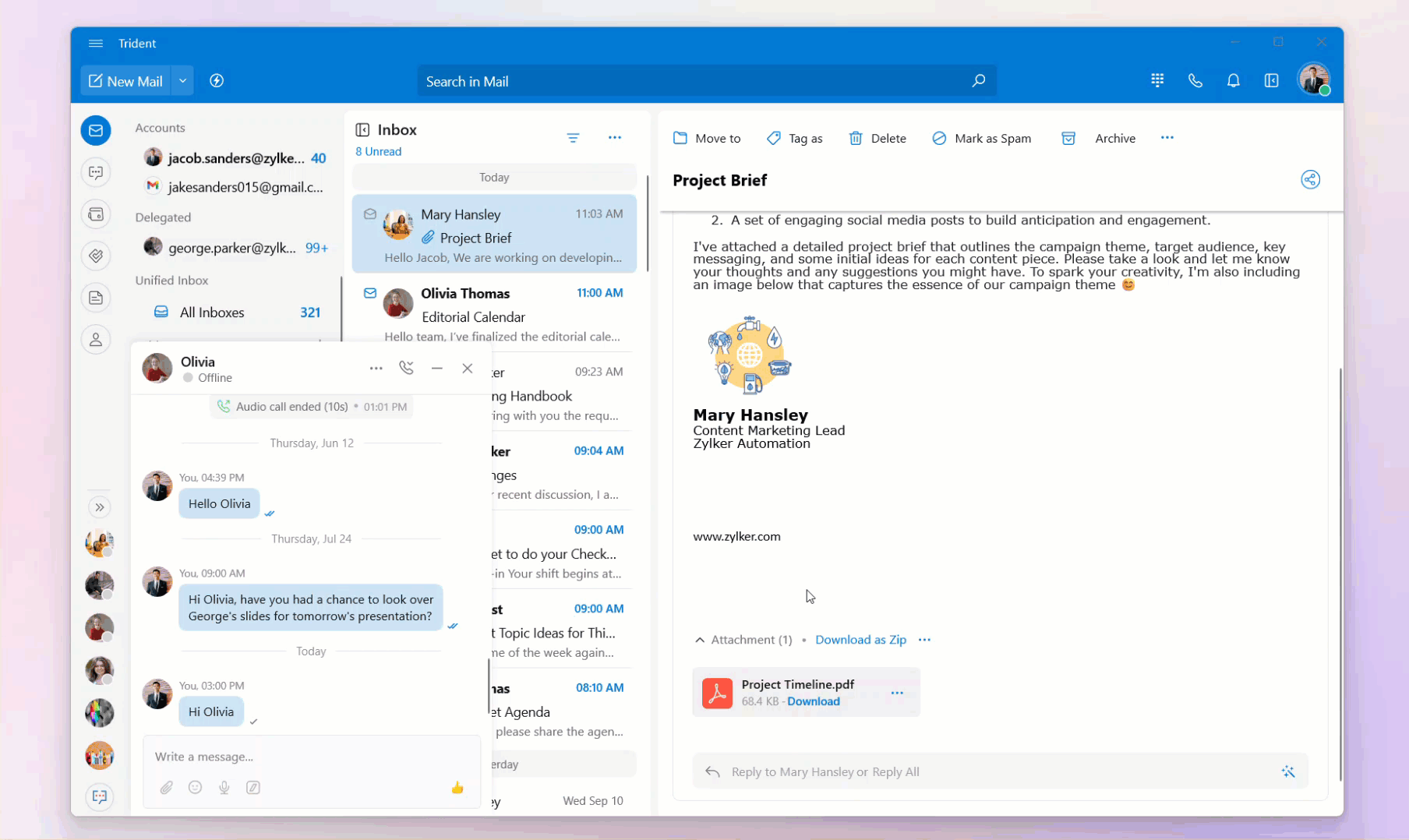Use the AI sparkle in reply box
The image size is (1409, 840).
pos(1287,771)
